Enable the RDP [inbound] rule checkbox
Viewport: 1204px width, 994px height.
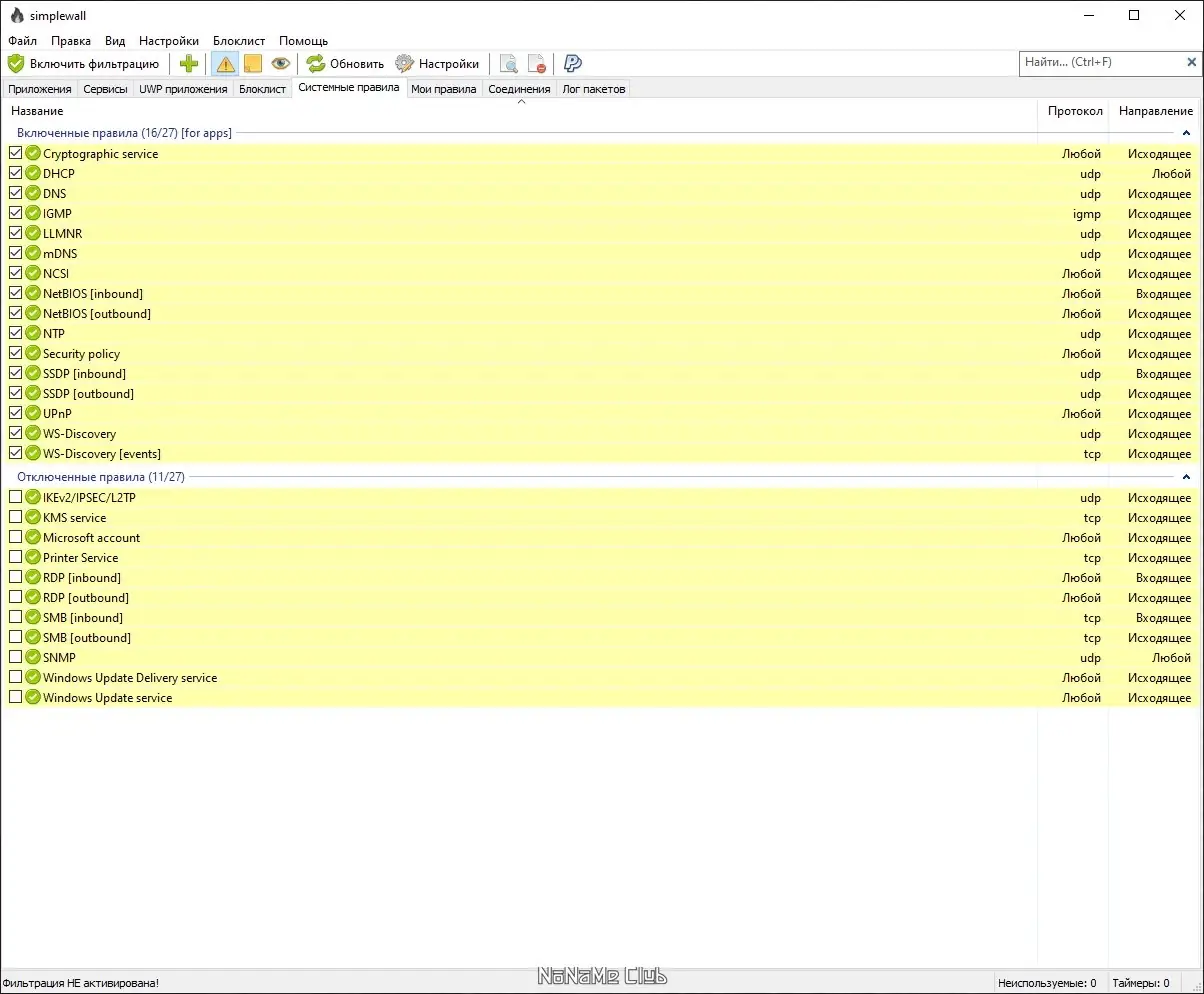pyautogui.click(x=15, y=577)
